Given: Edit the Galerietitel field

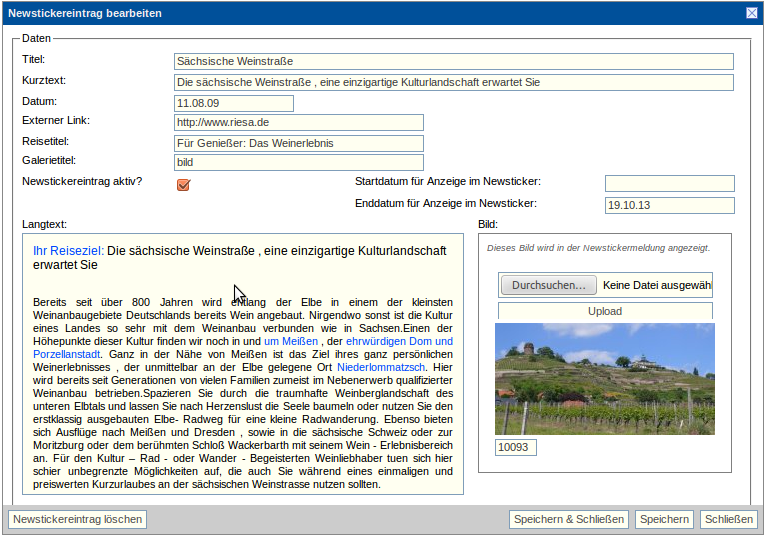Looking at the screenshot, I should (298, 162).
